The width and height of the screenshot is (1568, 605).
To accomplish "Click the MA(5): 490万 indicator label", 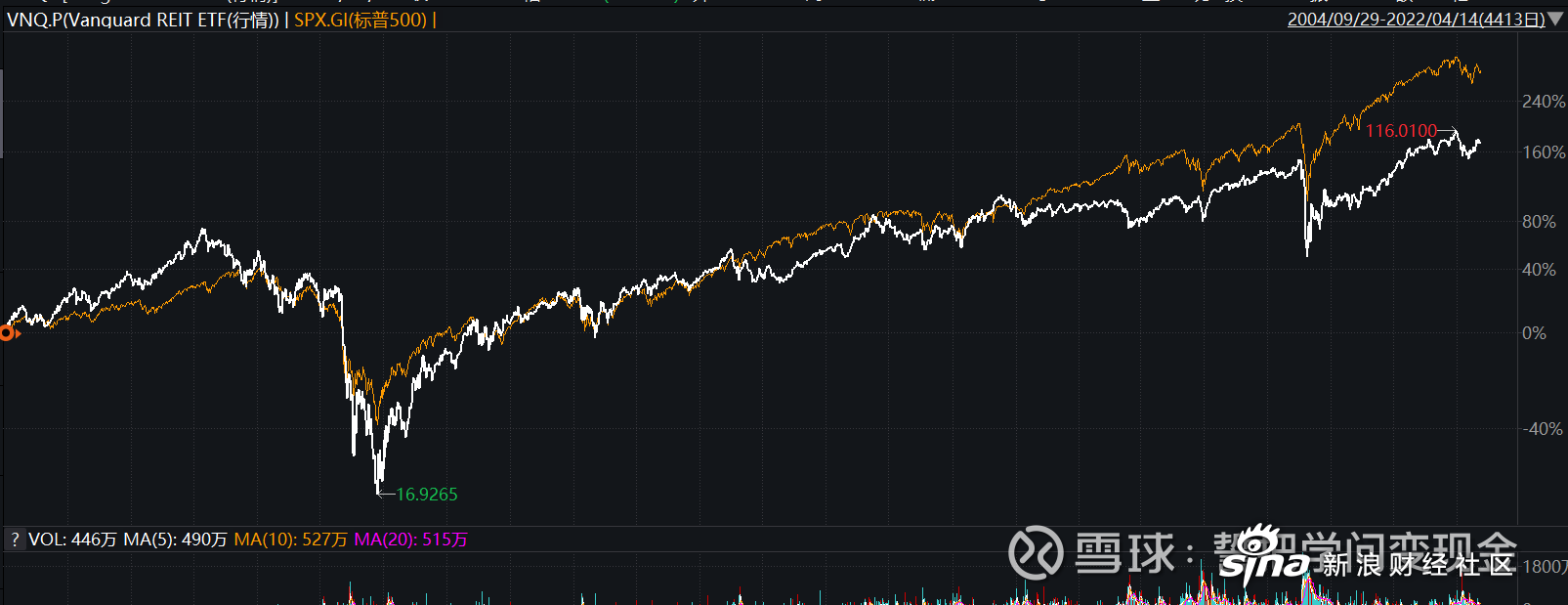I will click(x=175, y=540).
